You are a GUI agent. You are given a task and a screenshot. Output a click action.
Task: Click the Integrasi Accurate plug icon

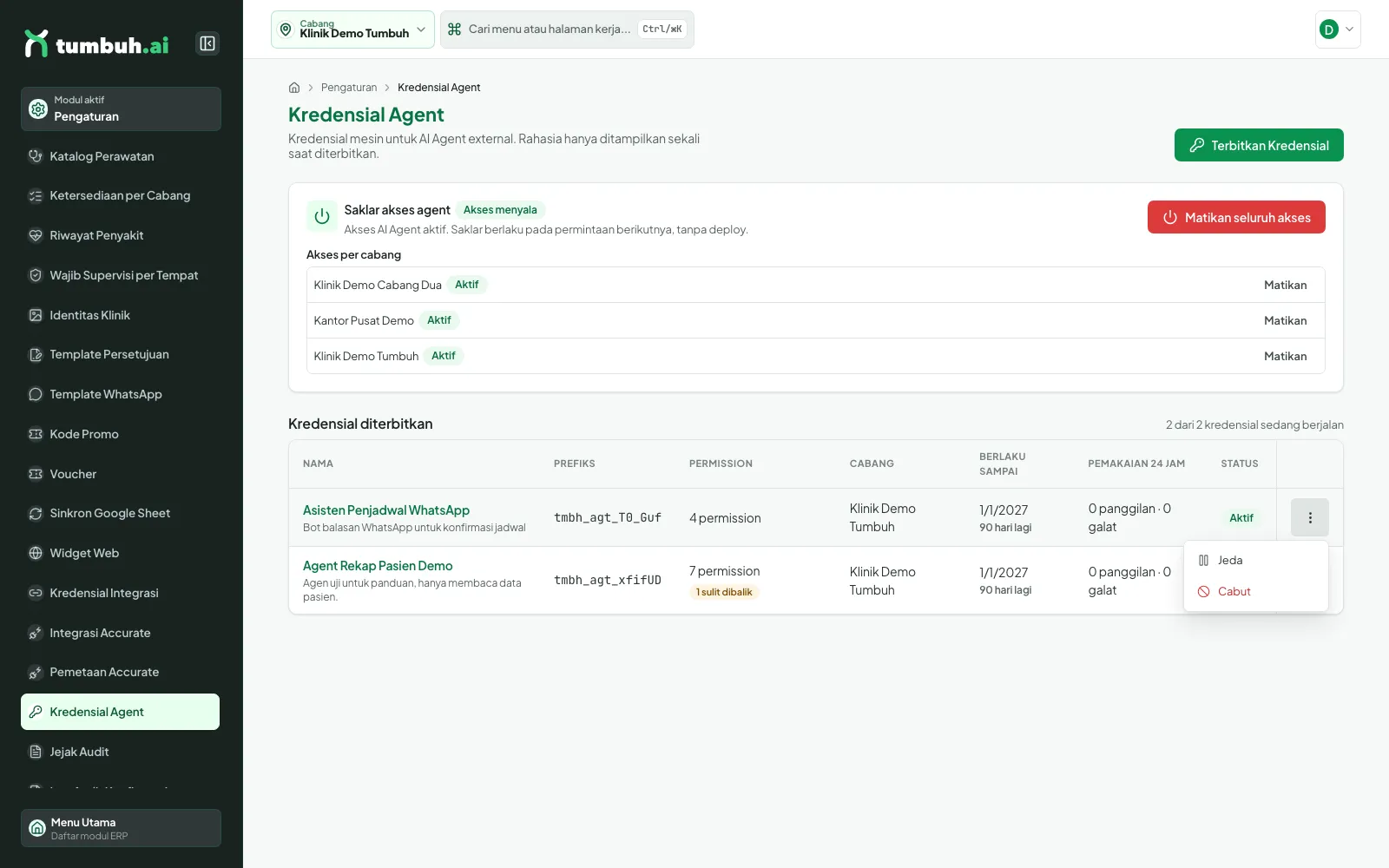coord(36,633)
